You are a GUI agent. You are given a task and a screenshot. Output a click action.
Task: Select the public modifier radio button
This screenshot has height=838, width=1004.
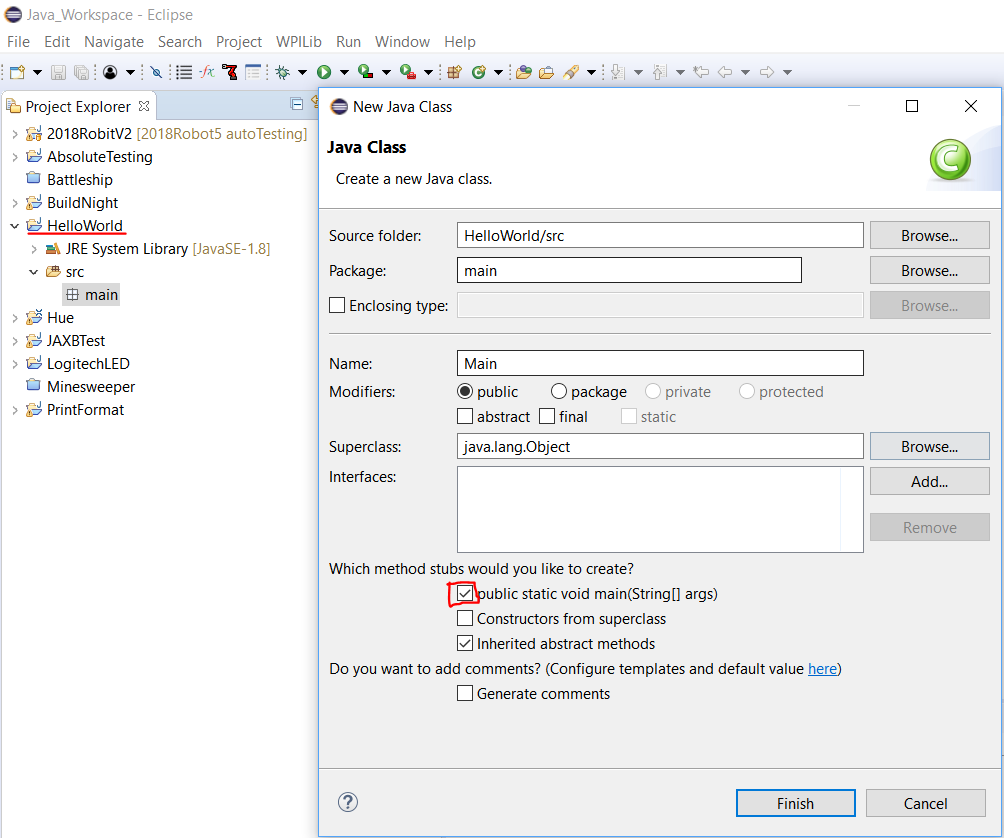pyautogui.click(x=465, y=391)
